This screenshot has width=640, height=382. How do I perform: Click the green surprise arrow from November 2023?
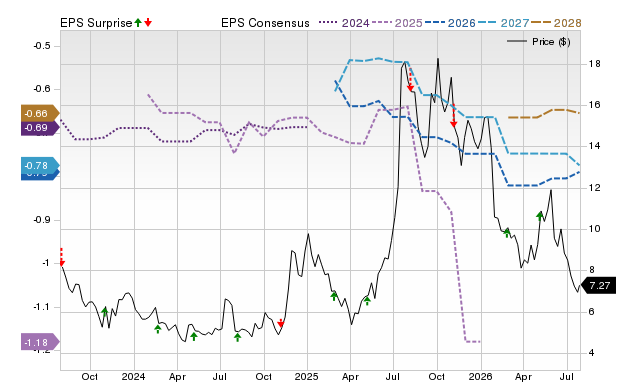coord(104,312)
